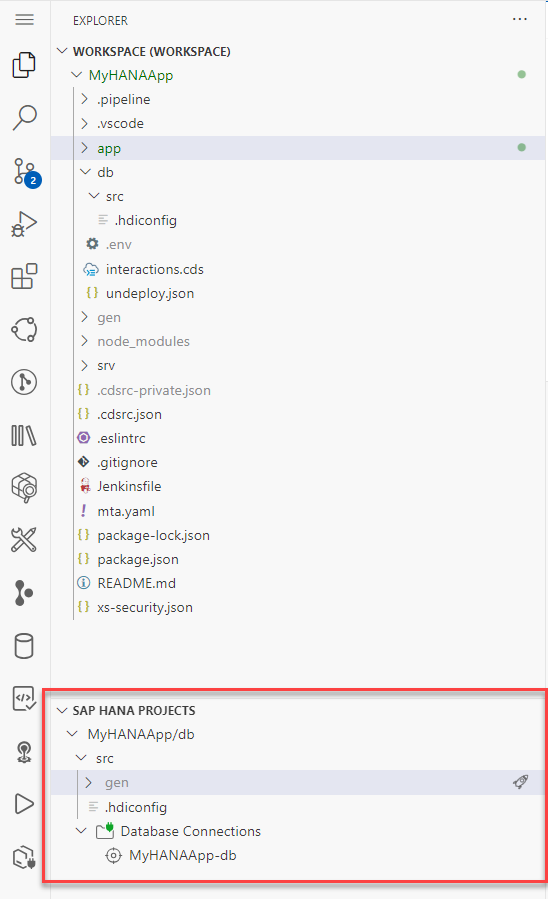Select .hdiconfig in SAP HANA PROJECTS
This screenshot has width=548, height=899.
coord(136,807)
